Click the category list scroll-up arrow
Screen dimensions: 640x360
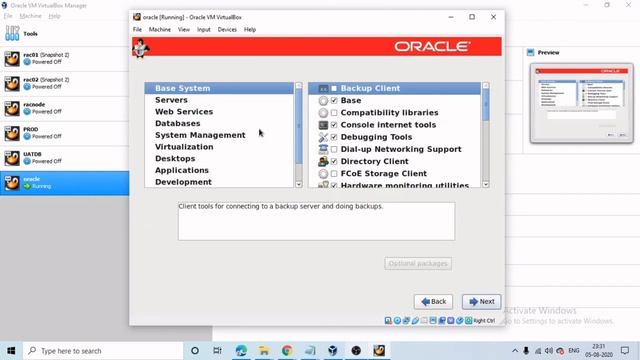pyautogui.click(x=299, y=86)
